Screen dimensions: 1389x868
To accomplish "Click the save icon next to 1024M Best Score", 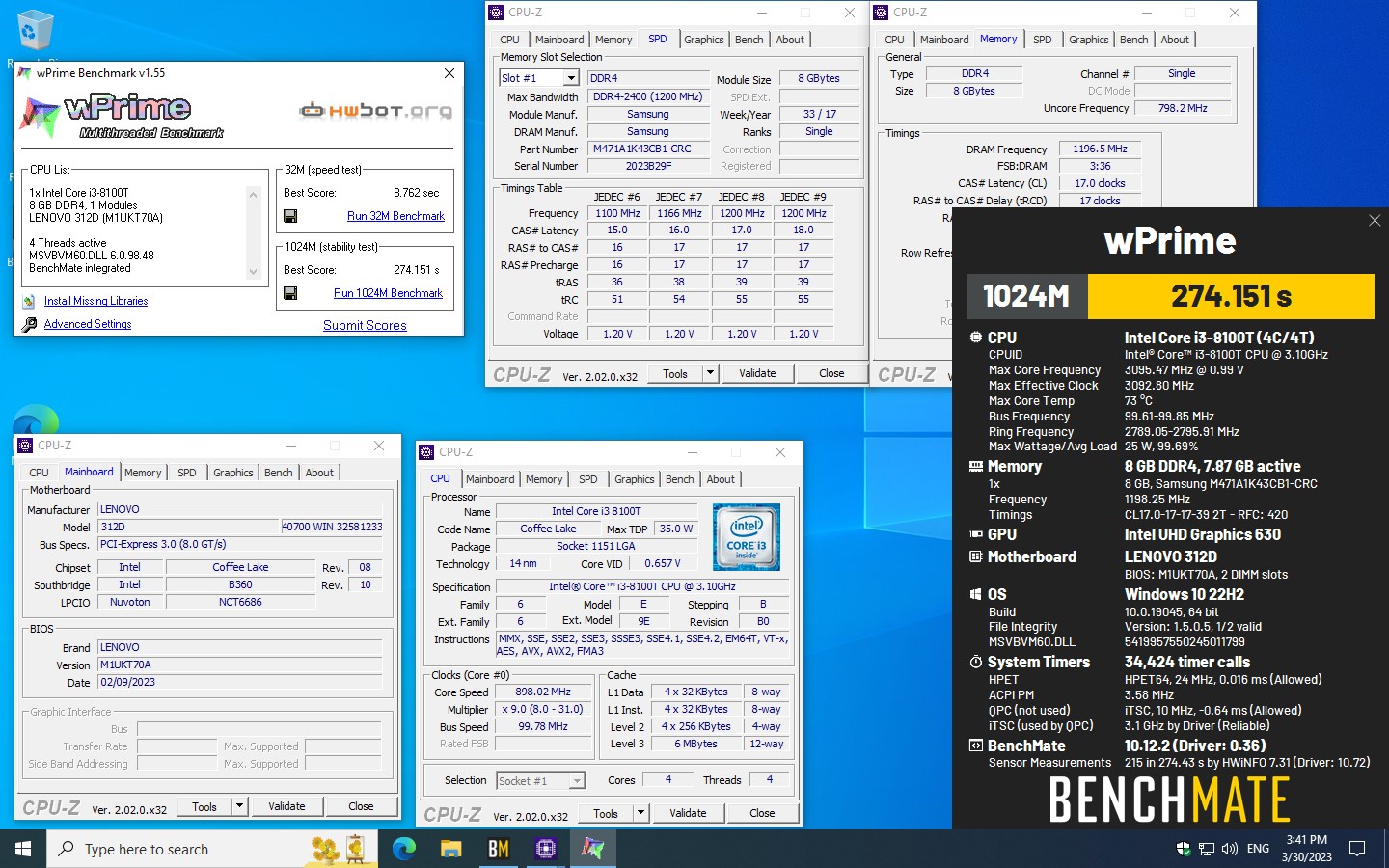I will pos(290,293).
